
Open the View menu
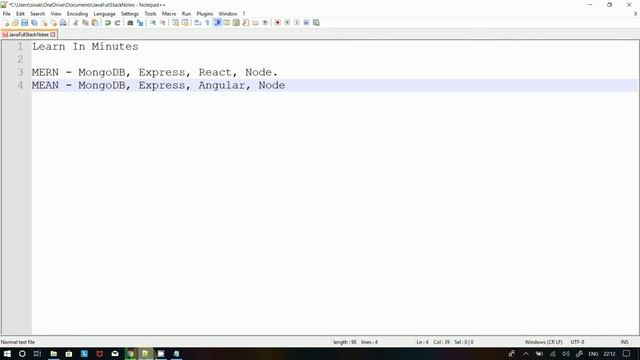(x=56, y=13)
